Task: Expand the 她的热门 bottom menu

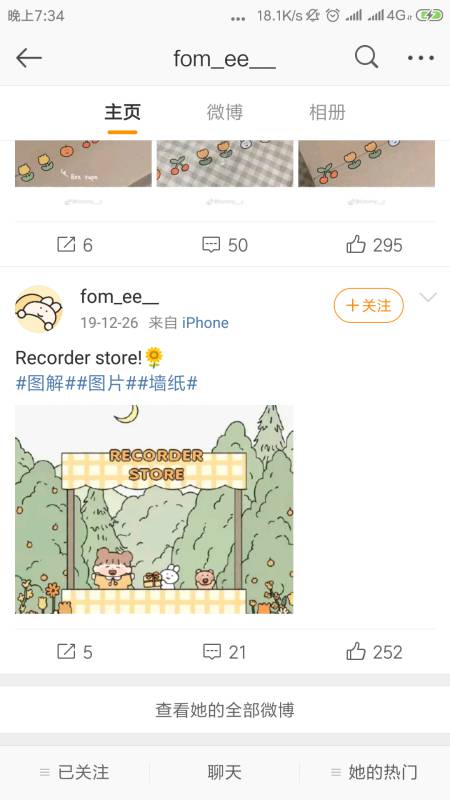Action: pyautogui.click(x=374, y=772)
